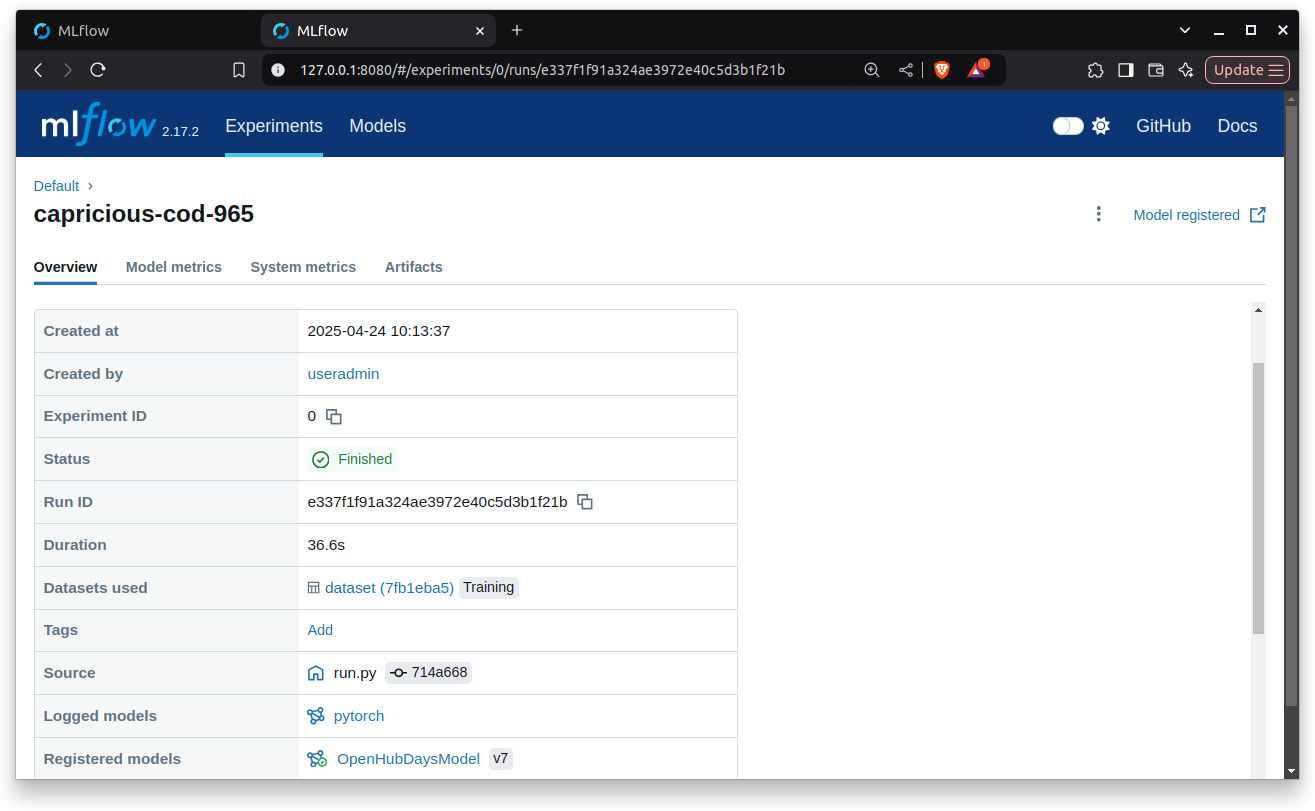Copy the Experiment ID value
This screenshot has height=811, width=1315.
click(x=334, y=416)
